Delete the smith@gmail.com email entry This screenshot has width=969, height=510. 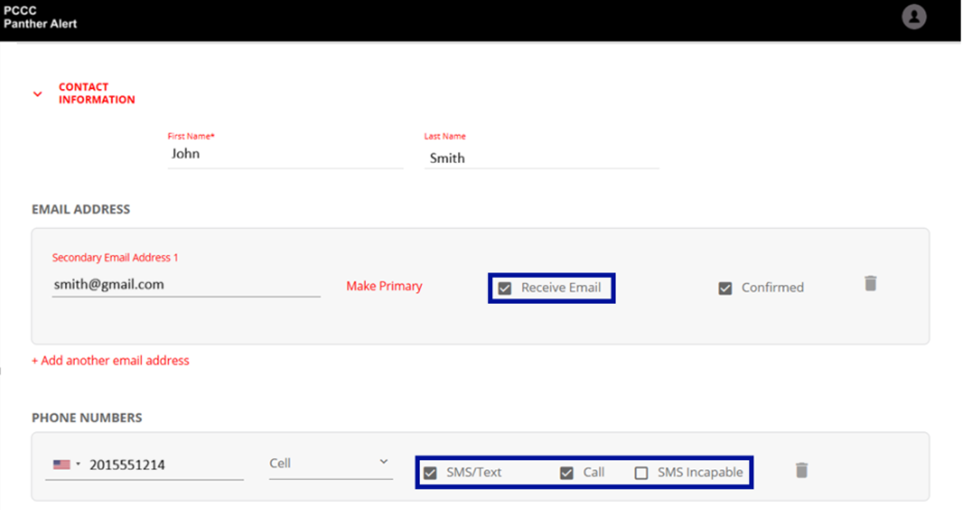tap(870, 283)
